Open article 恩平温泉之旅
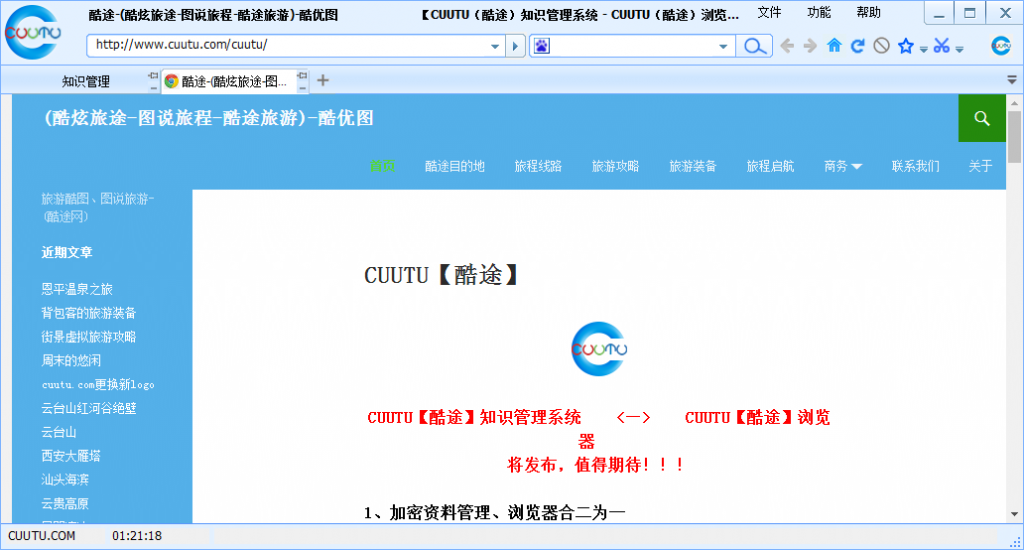Screen dimensions: 1024x550 (x=77, y=289)
